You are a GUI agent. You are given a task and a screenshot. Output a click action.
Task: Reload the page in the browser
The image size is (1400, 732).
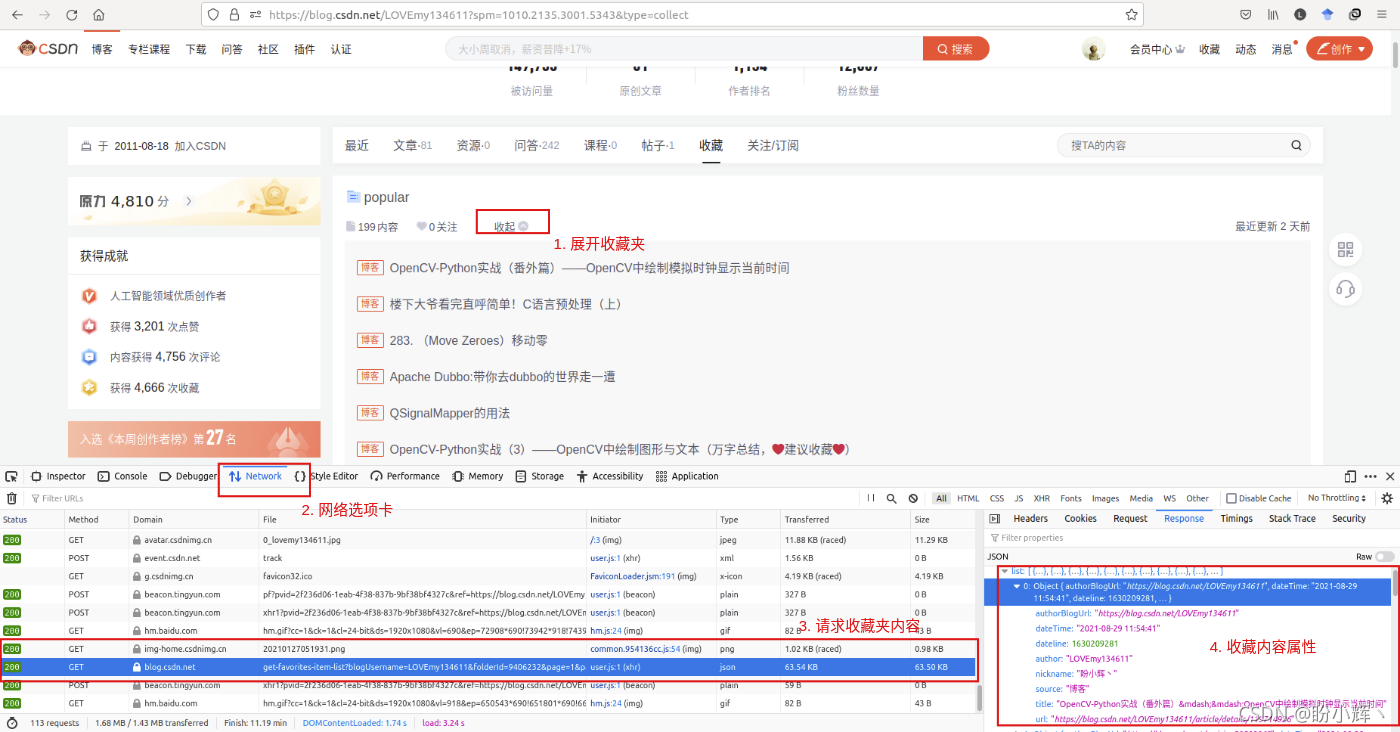tap(72, 15)
